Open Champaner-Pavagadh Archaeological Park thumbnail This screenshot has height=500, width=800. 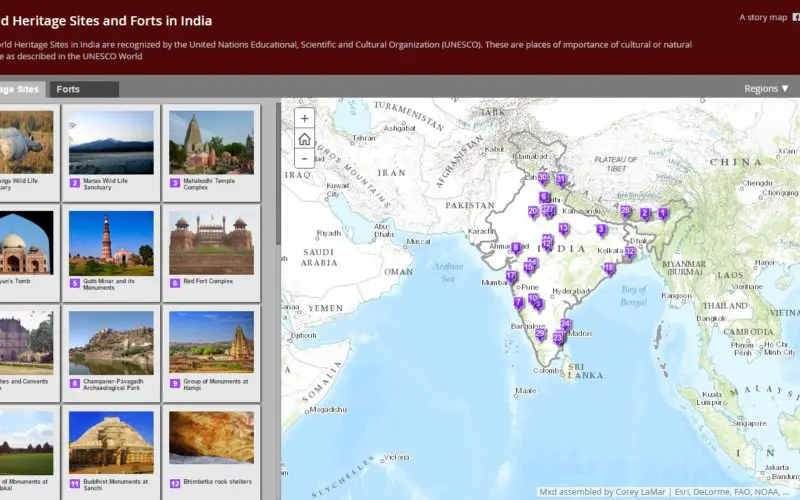(x=111, y=343)
